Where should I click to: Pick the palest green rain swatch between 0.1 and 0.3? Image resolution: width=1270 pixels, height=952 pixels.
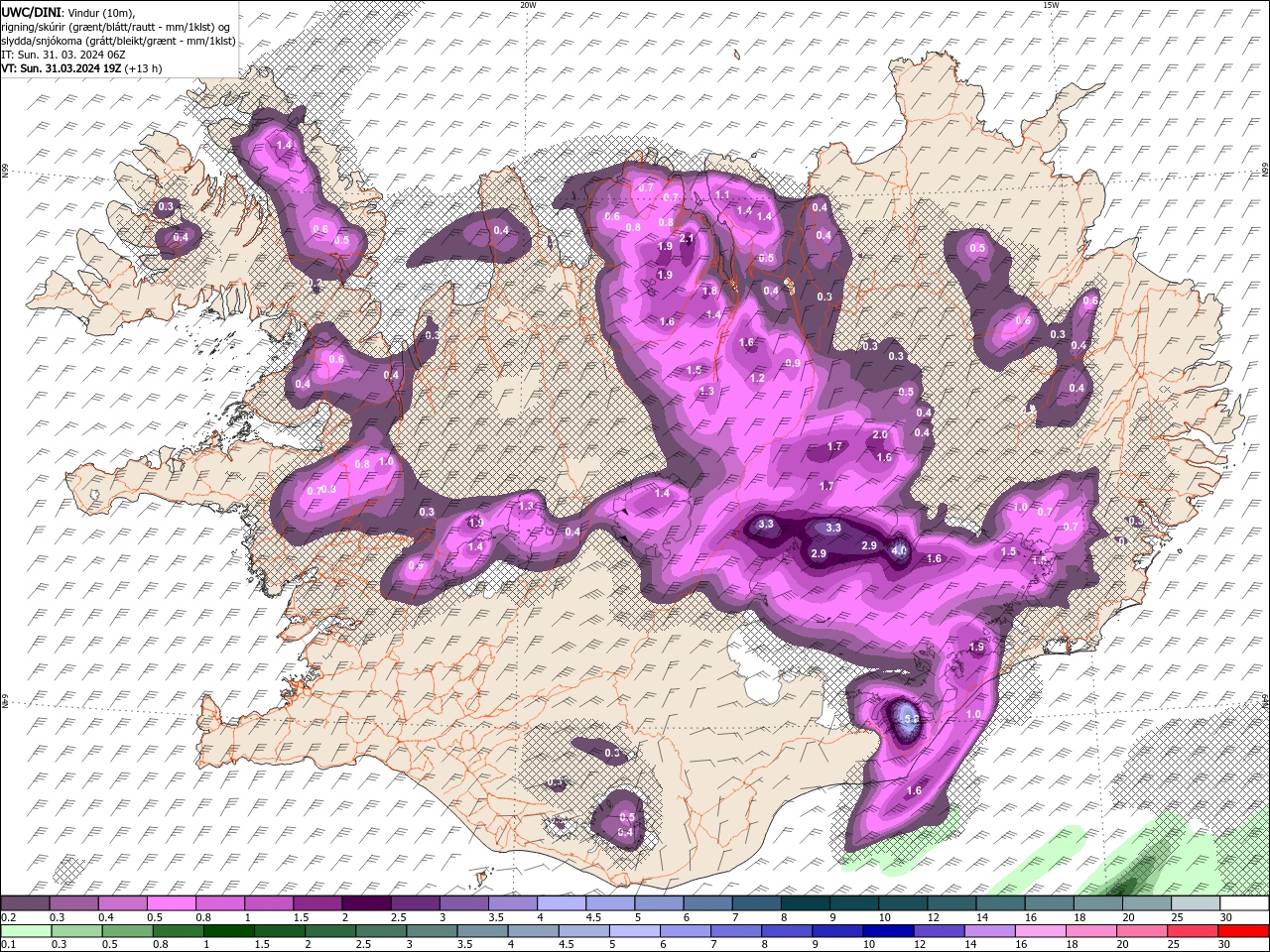(25, 931)
